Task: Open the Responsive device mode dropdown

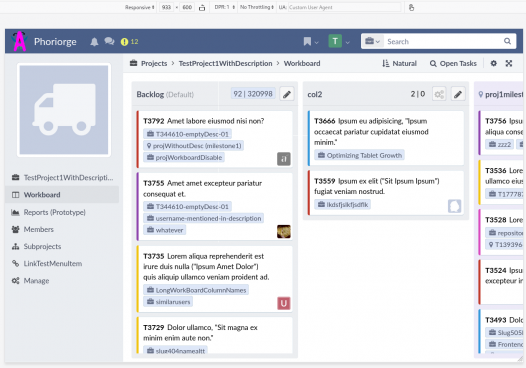Action: 140,7
